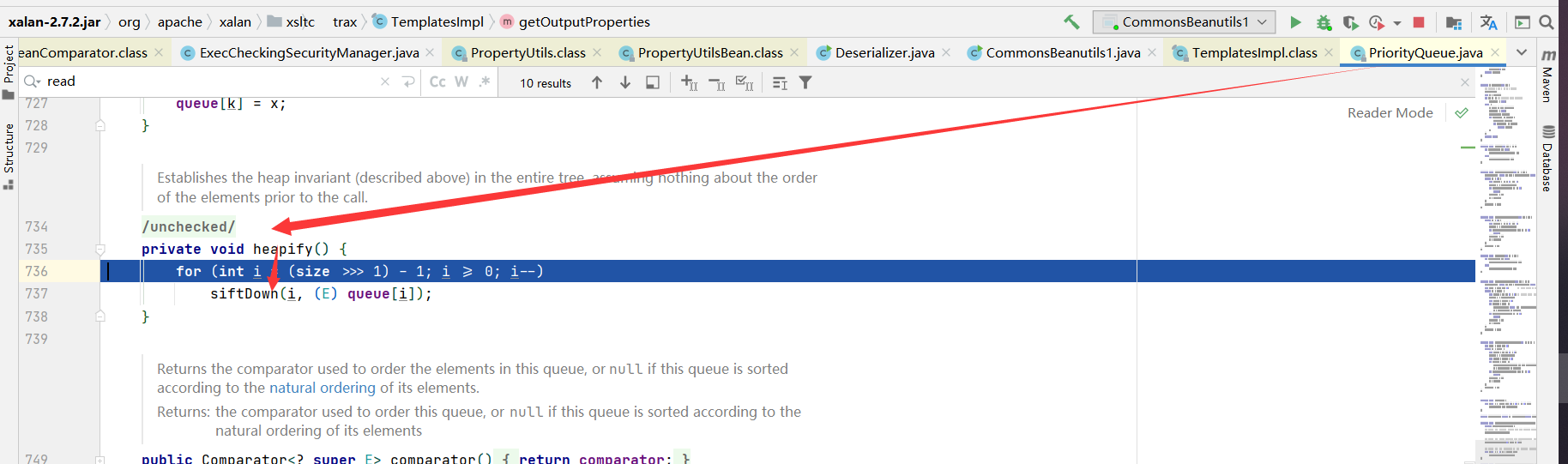Screen dimensions: 1568x464
Task: Toggle Regex (.*) search option
Action: coord(485,82)
